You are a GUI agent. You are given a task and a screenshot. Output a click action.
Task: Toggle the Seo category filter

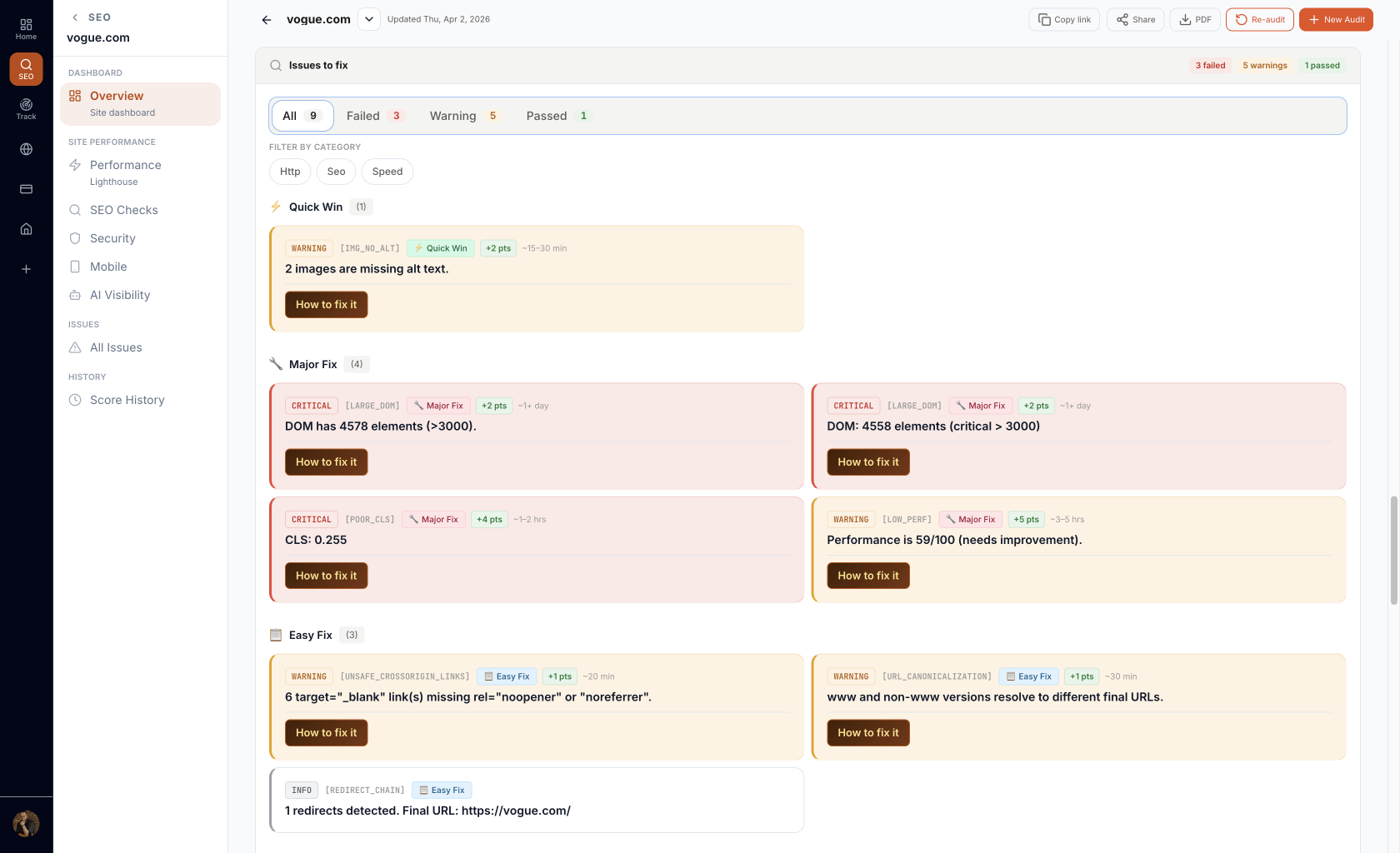336,172
